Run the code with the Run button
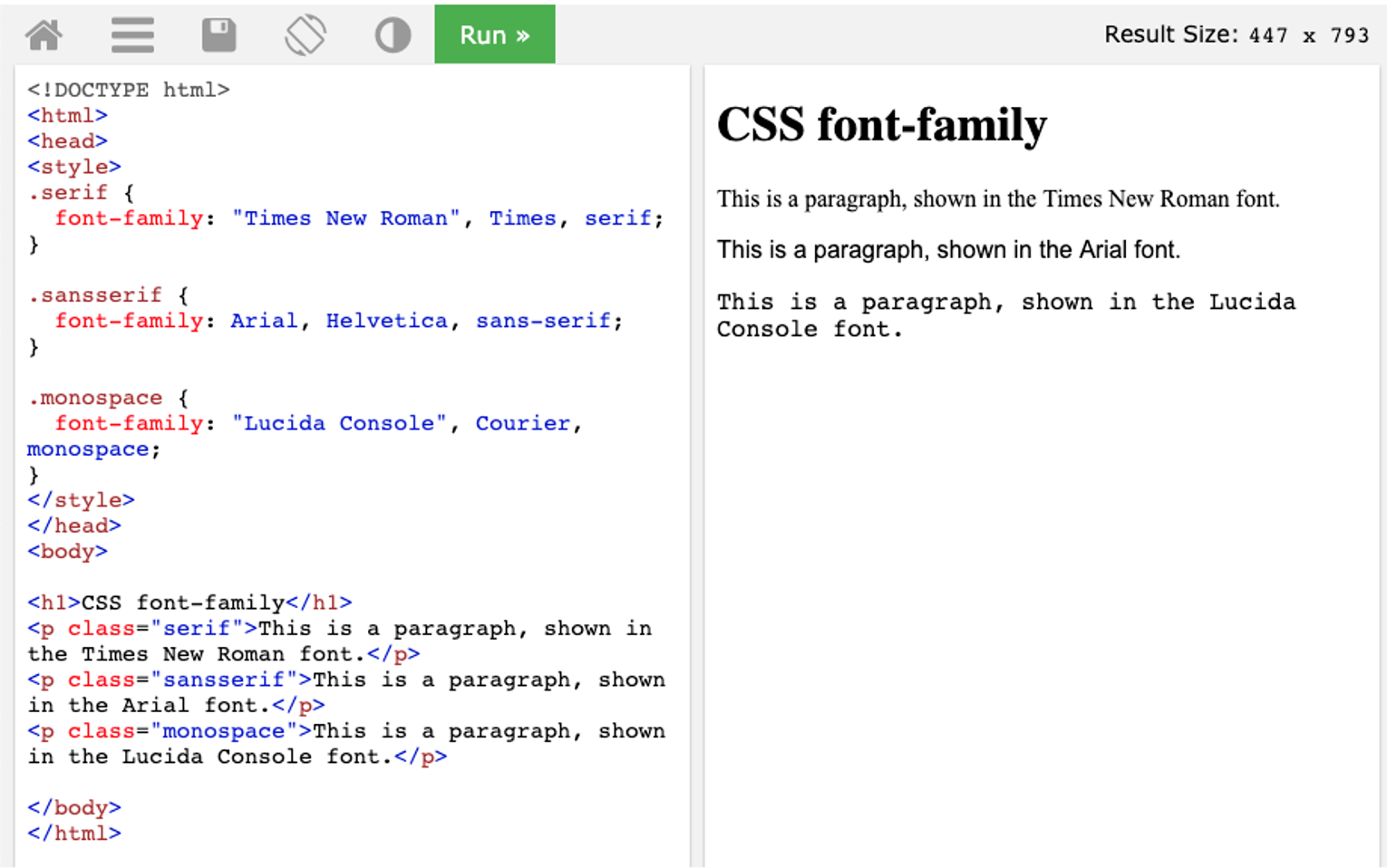 [x=494, y=34]
